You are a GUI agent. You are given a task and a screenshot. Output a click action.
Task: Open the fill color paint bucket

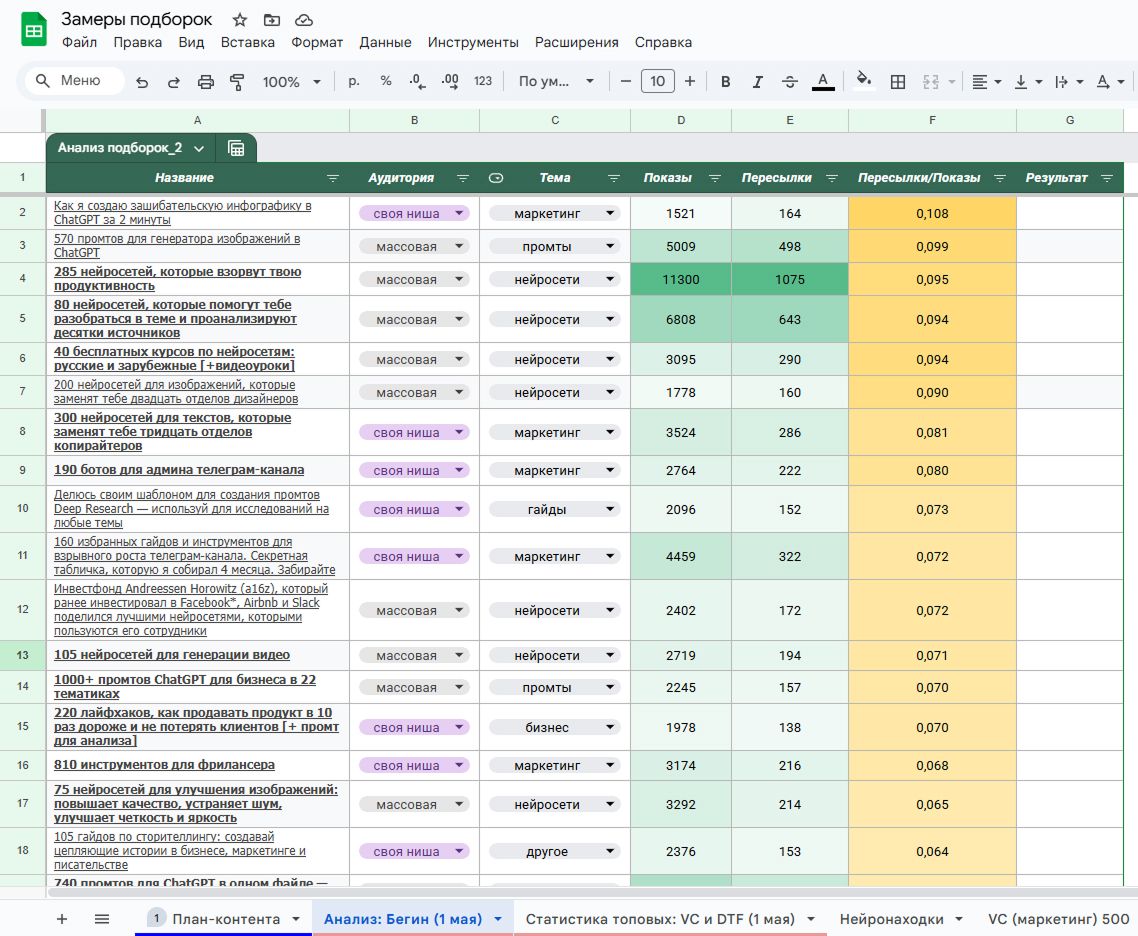tap(864, 82)
